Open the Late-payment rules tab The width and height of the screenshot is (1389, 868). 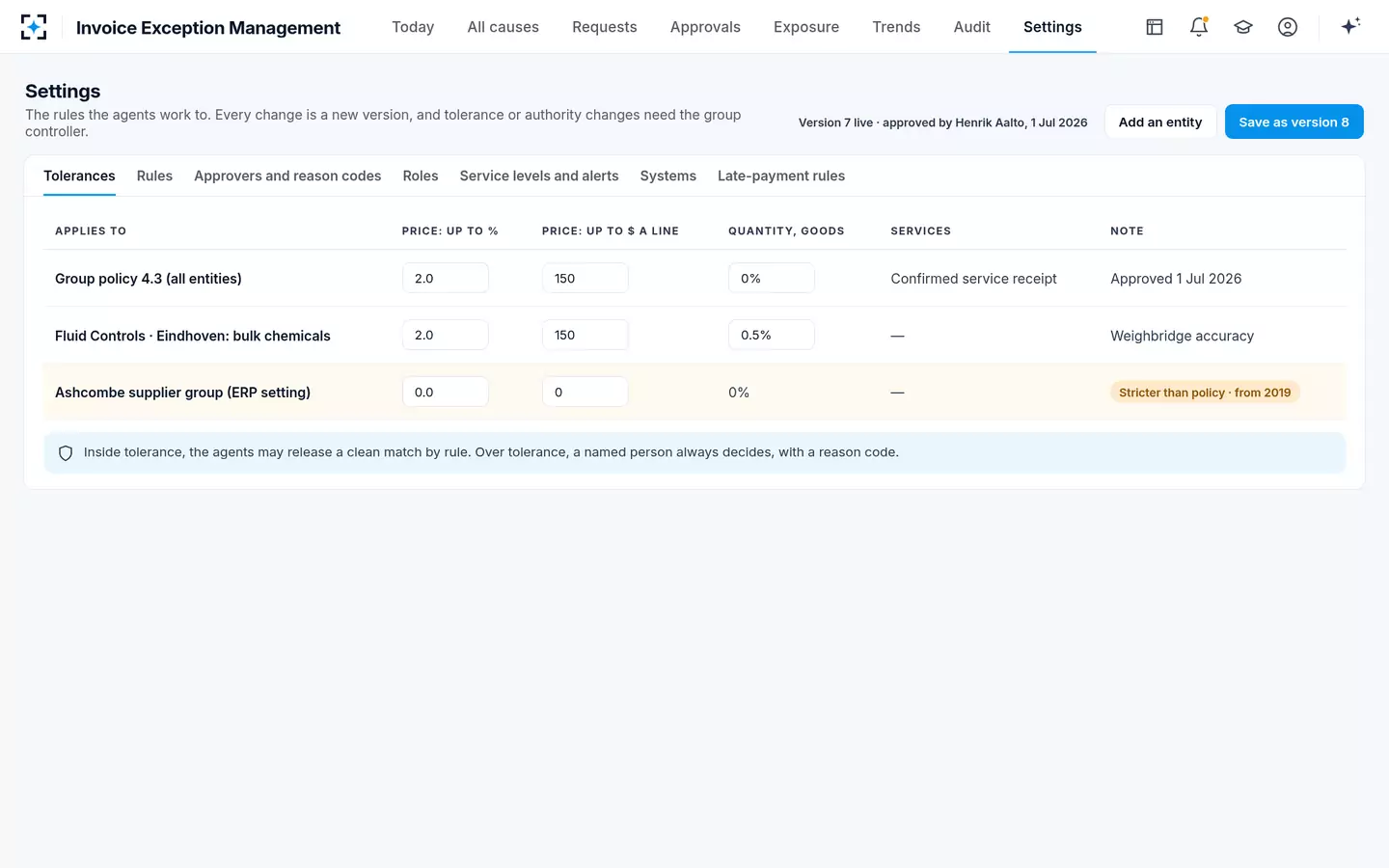pyautogui.click(x=781, y=176)
